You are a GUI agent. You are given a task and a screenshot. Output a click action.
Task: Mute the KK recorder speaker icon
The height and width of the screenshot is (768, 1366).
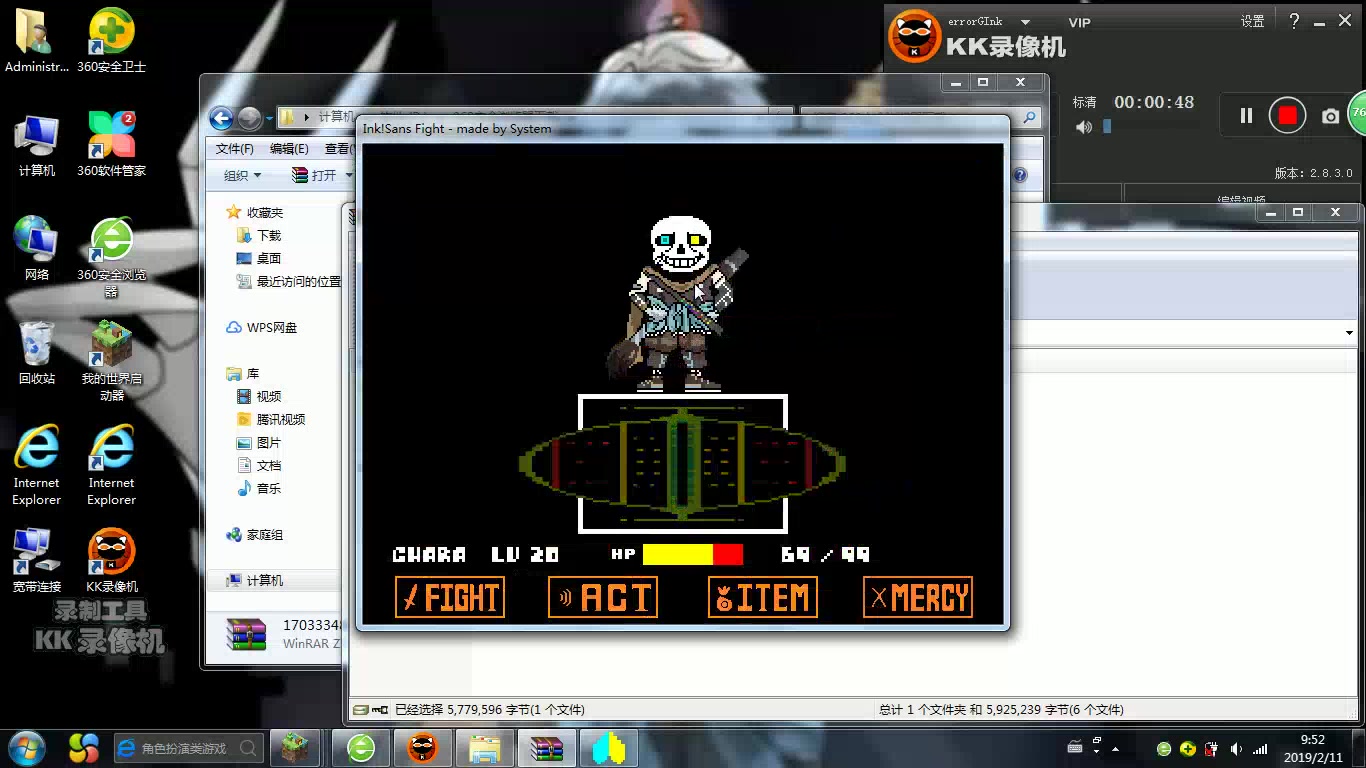click(x=1084, y=127)
